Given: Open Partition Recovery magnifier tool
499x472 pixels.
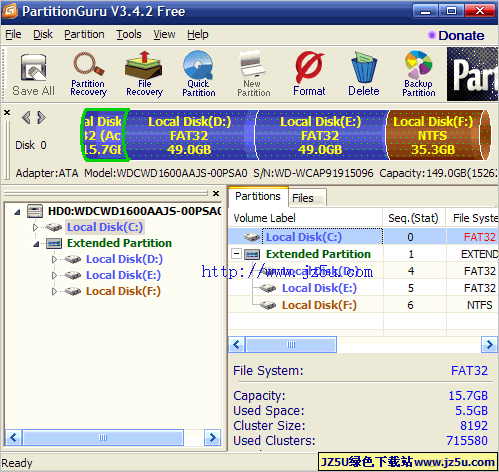Looking at the screenshot, I should 88,74.
